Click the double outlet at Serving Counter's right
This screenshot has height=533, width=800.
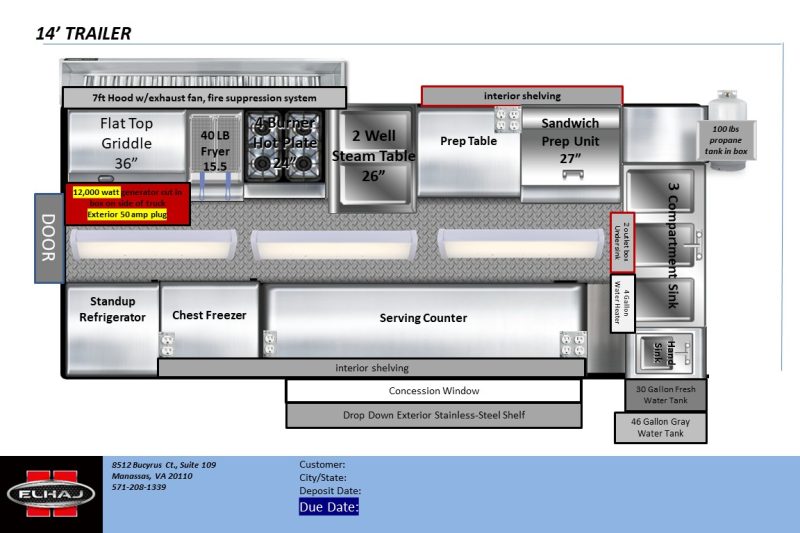[x=573, y=344]
